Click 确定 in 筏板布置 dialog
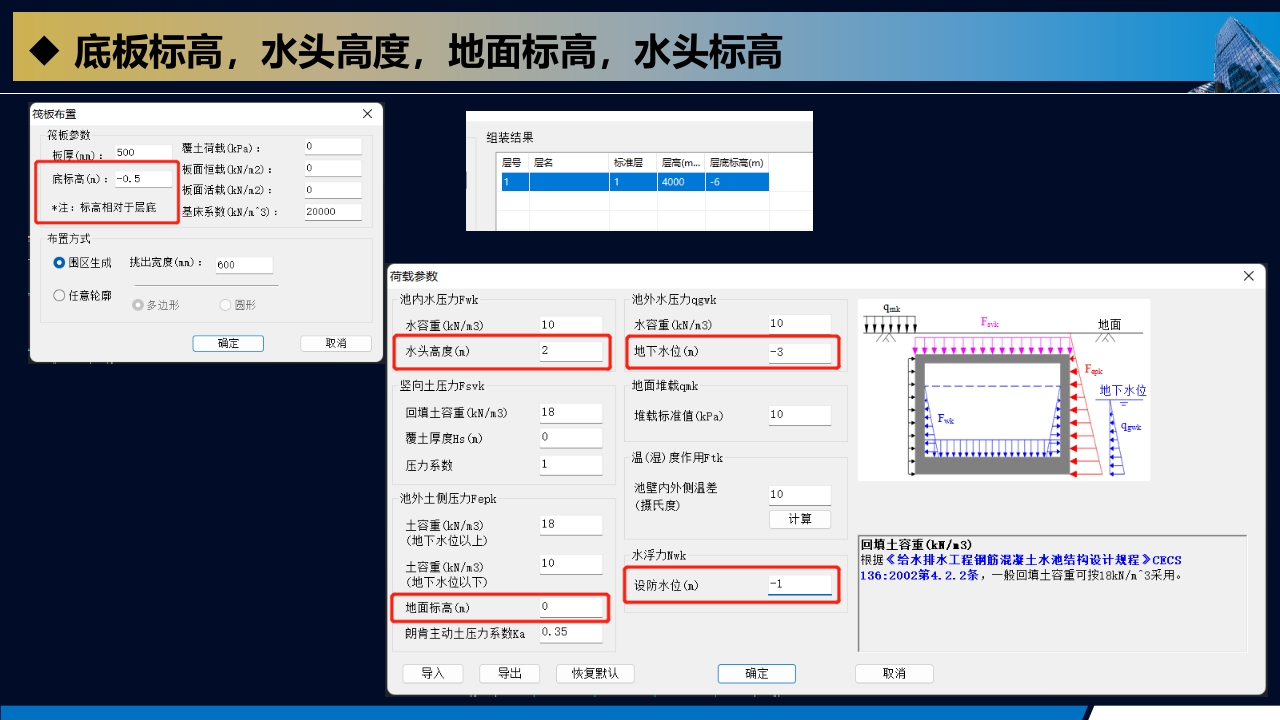This screenshot has width=1280, height=720. [x=228, y=343]
